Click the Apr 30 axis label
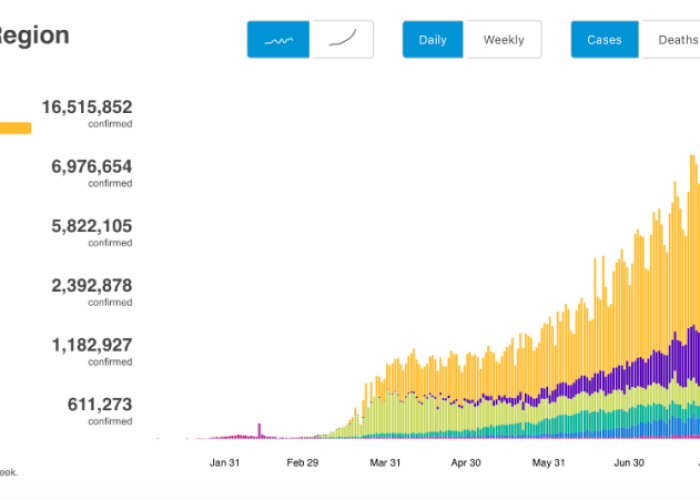Screen dimensions: 700x500 (466, 463)
